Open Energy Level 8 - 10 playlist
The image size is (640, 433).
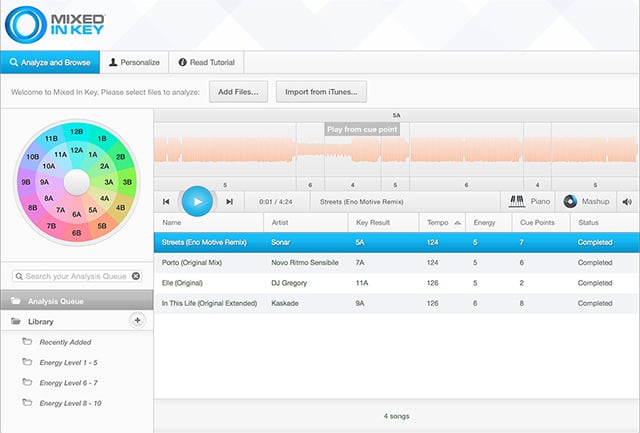pos(70,403)
